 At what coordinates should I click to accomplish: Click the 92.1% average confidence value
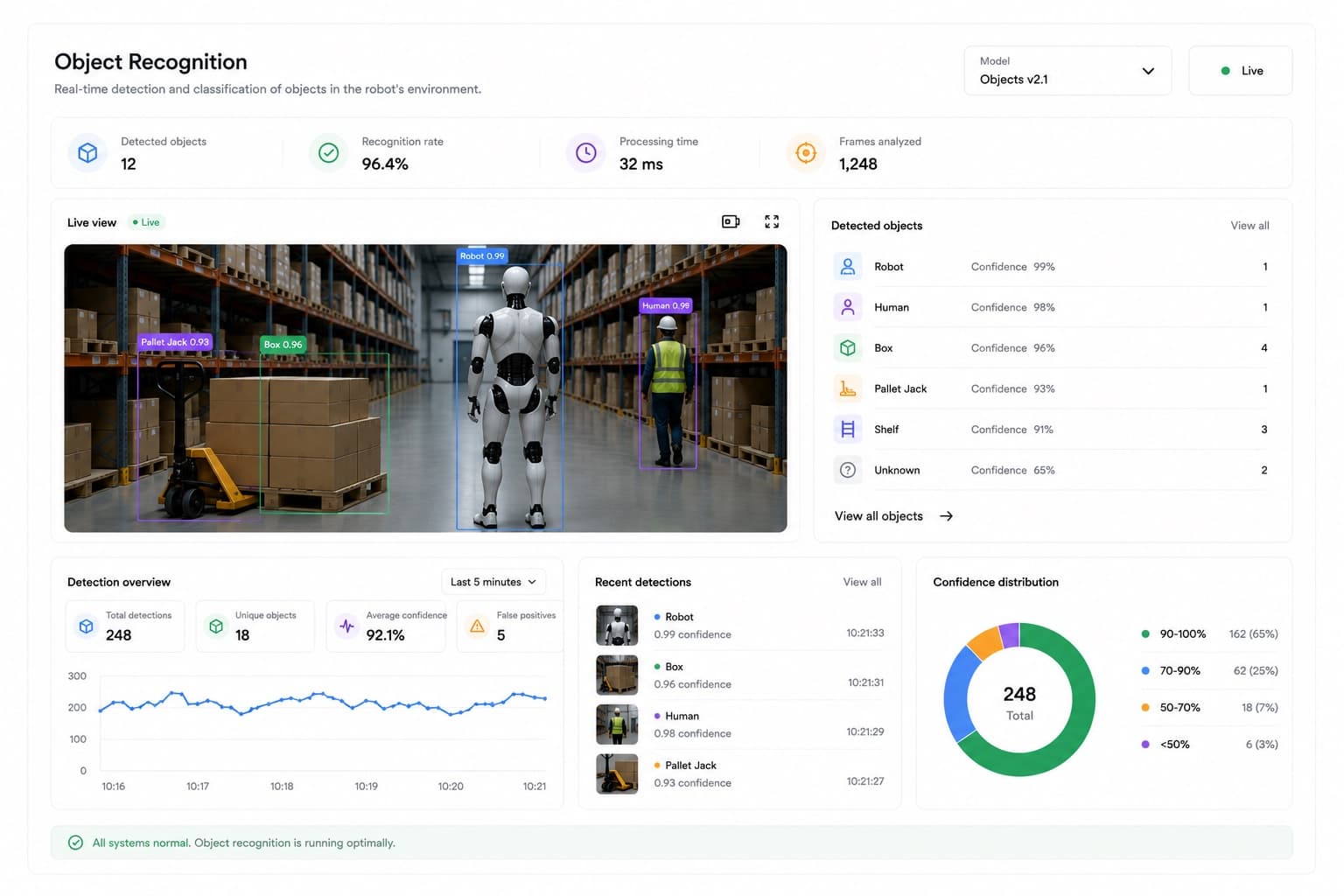(x=385, y=635)
